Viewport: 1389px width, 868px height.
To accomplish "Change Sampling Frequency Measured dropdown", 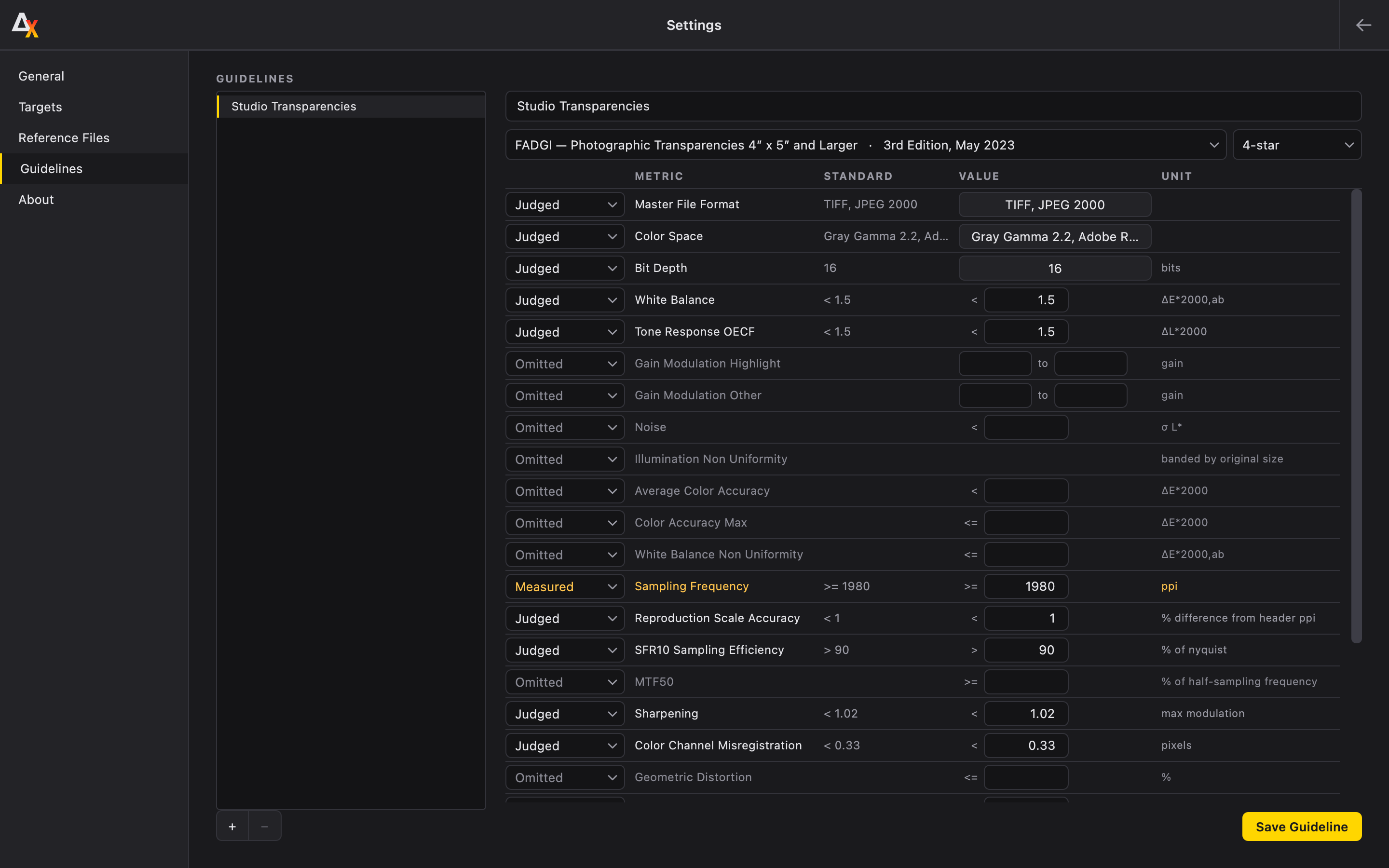I will 565,586.
